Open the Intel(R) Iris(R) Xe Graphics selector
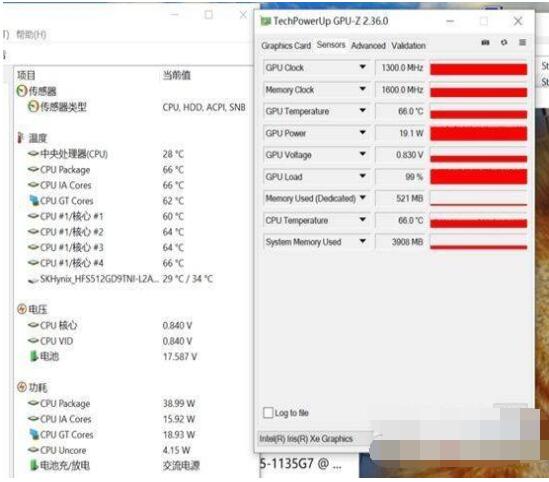Viewport: 549px width, 482px height. [314, 439]
